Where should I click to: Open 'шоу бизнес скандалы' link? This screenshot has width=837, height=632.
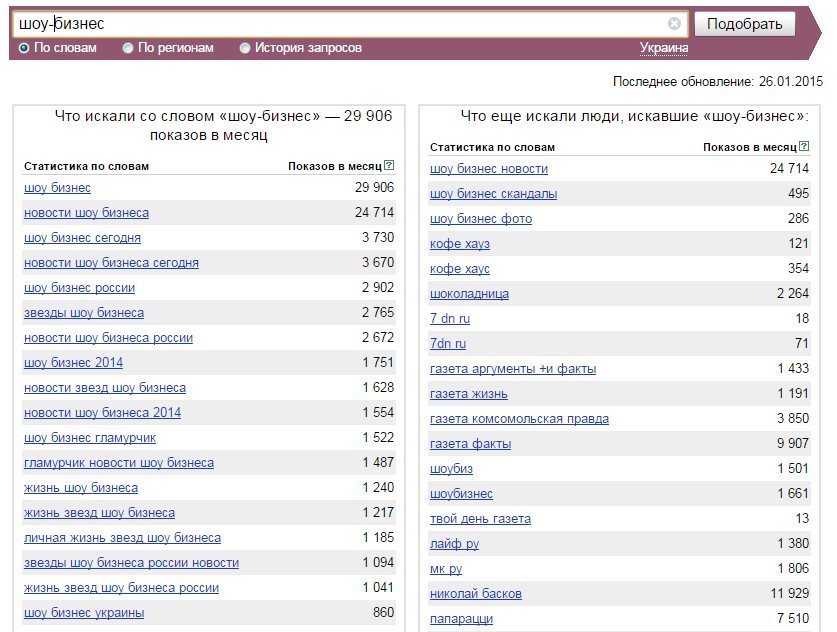[493, 194]
